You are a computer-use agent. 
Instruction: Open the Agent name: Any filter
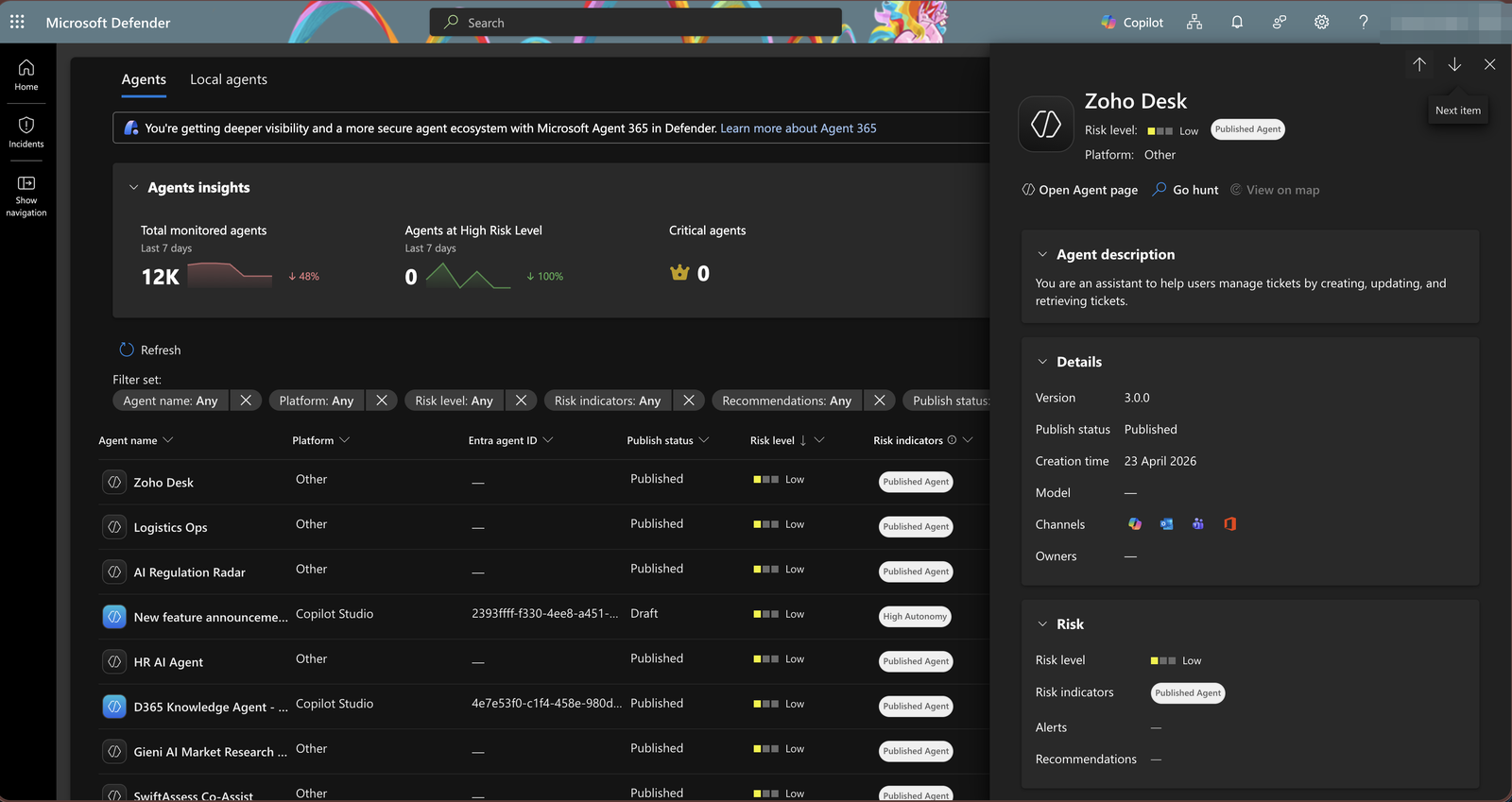tap(171, 401)
